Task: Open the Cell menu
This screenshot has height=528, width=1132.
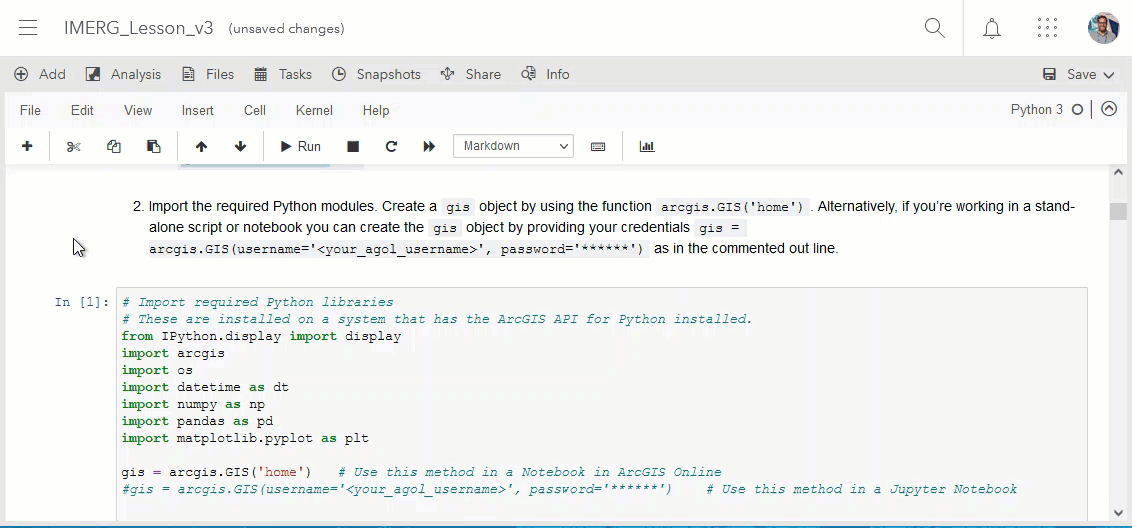Action: pos(254,110)
